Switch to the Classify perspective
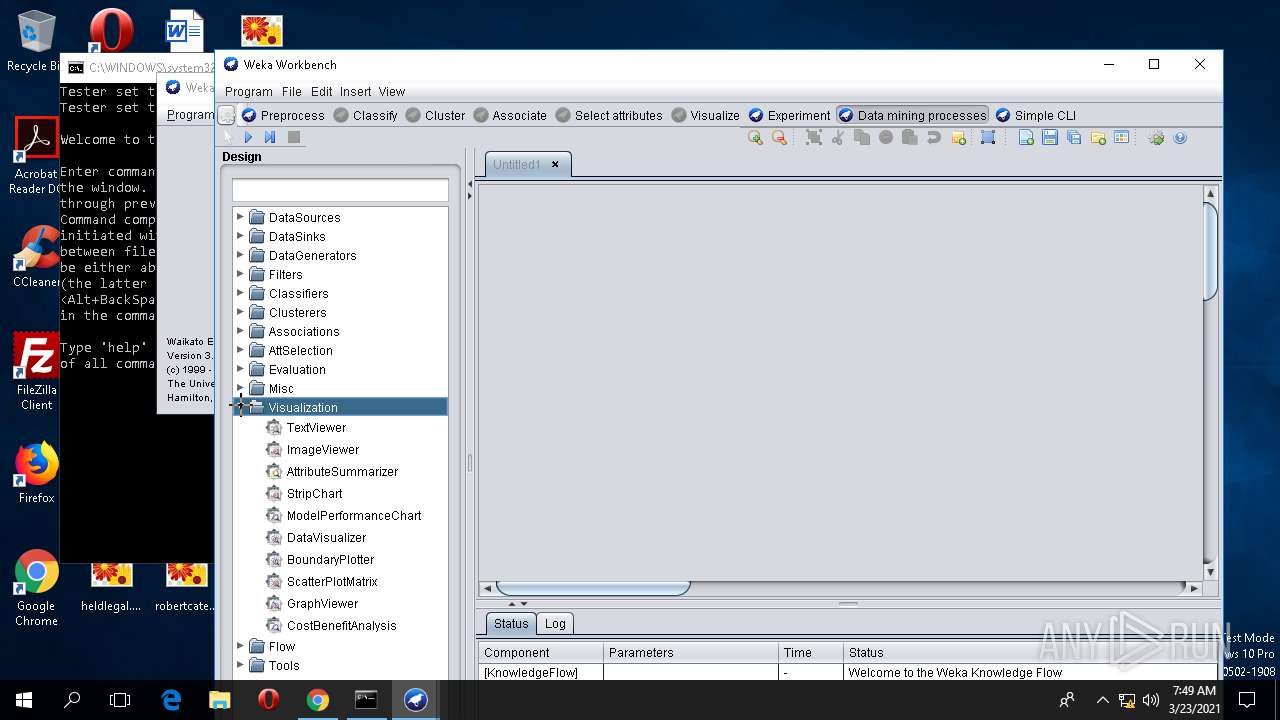The width and height of the screenshot is (1280, 720). pos(366,115)
